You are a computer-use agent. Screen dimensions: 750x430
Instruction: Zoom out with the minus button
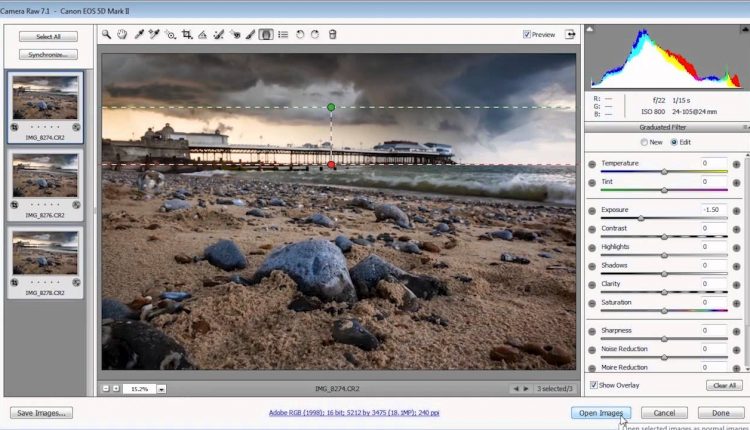[106, 388]
